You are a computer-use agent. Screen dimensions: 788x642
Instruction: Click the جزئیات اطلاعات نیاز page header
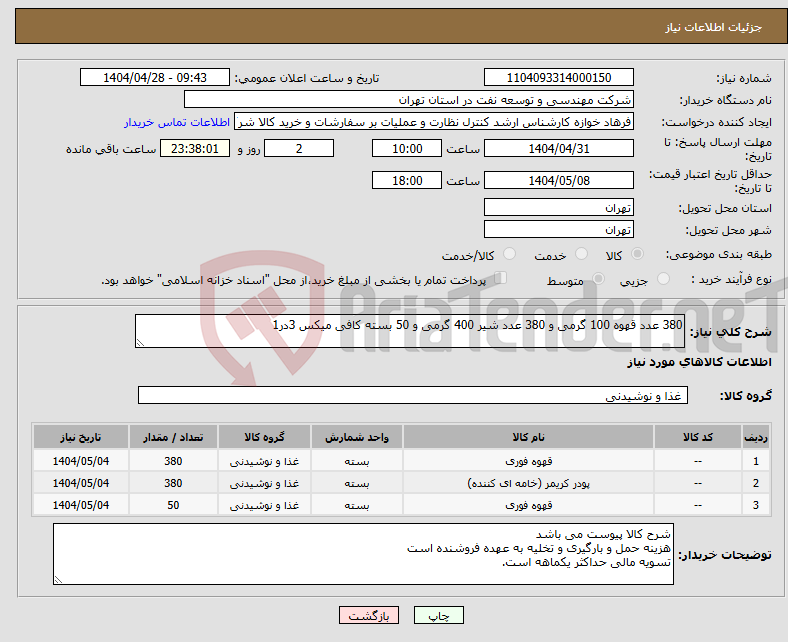pos(714,27)
